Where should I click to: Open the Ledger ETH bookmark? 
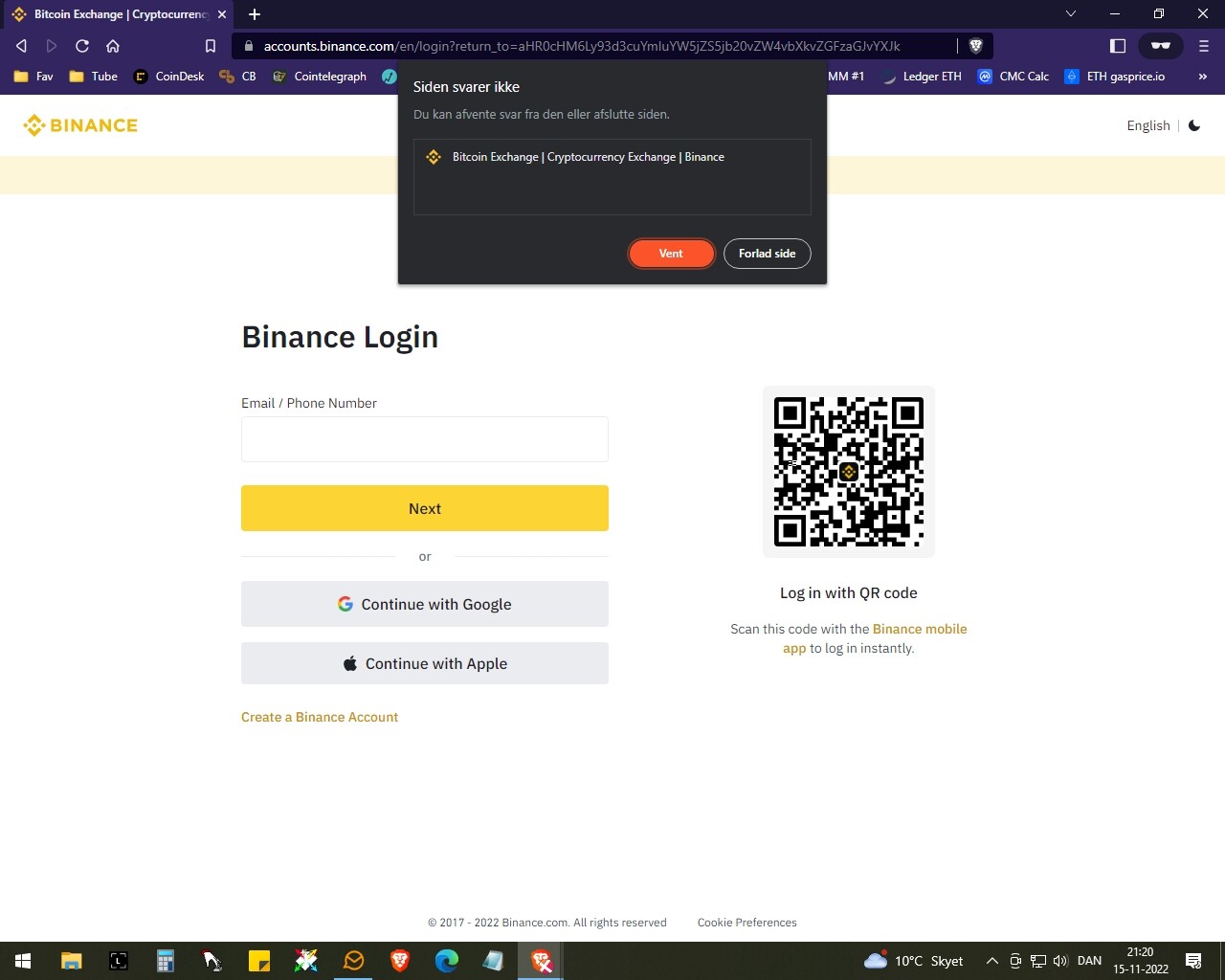[921, 77]
